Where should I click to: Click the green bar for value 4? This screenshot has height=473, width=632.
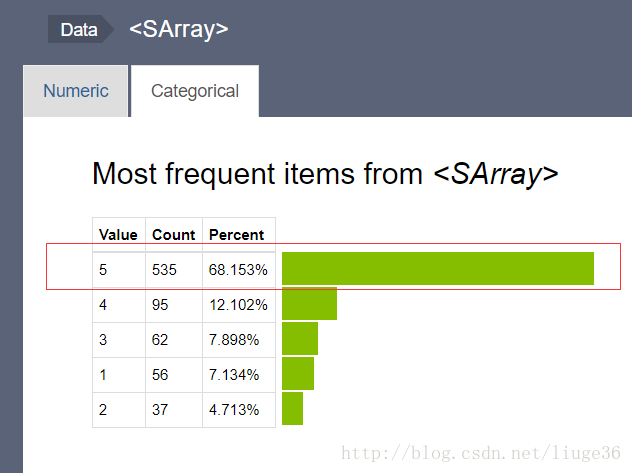coord(309,304)
